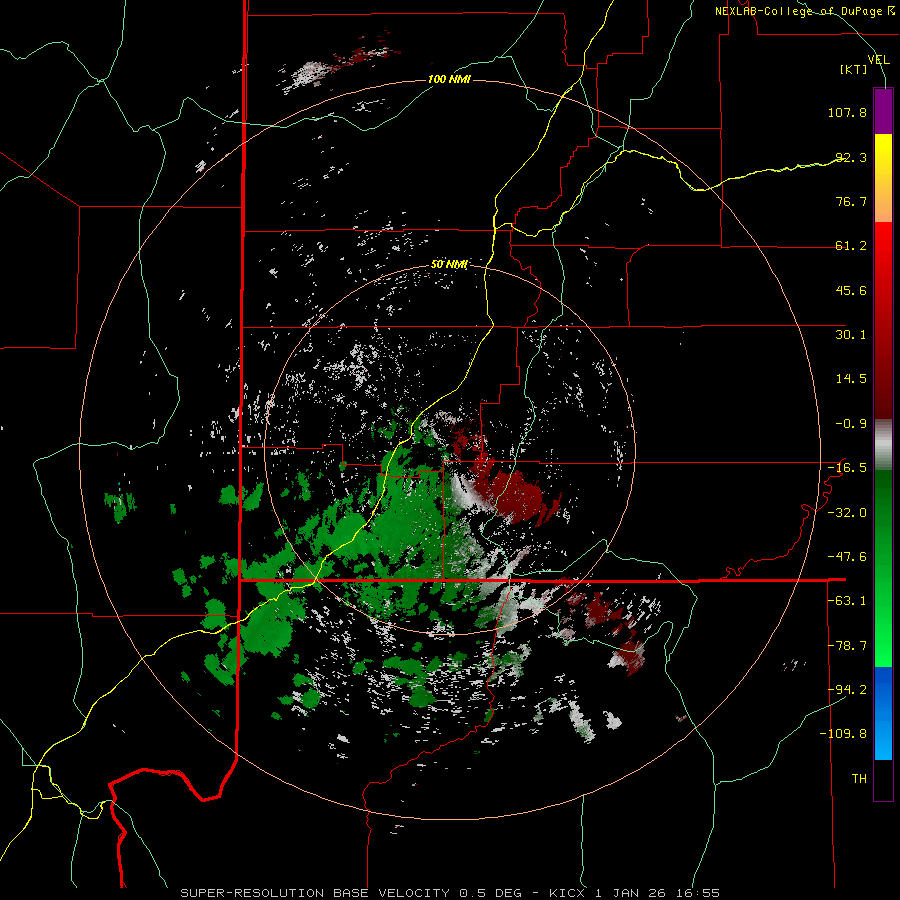Select the -32.0 legend value
Viewport: 900px width, 900px height.
847,513
